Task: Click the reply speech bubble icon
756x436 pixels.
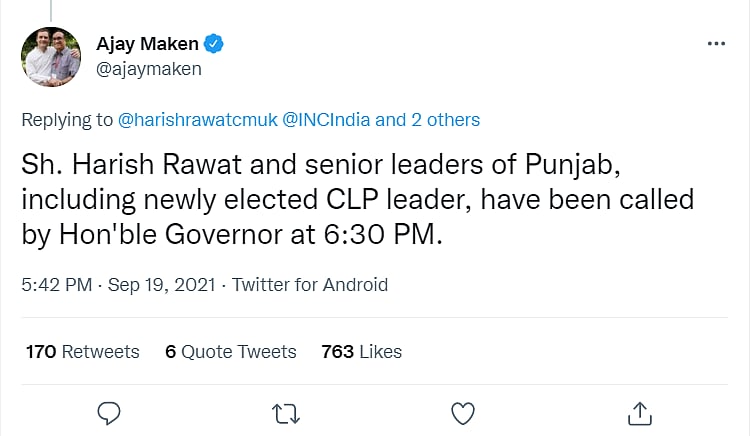Action: pos(111,412)
